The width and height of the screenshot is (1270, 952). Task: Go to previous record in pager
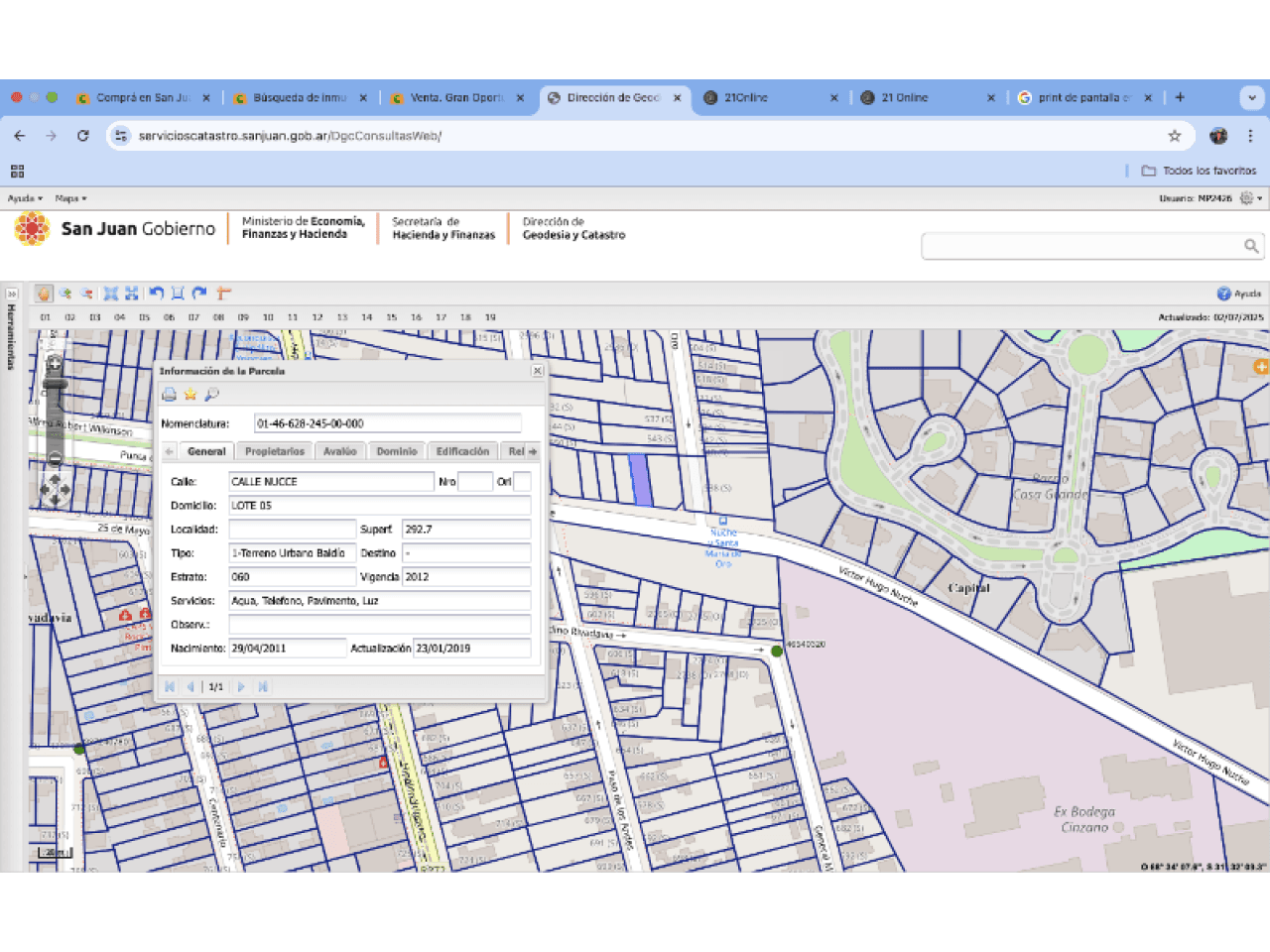190,686
